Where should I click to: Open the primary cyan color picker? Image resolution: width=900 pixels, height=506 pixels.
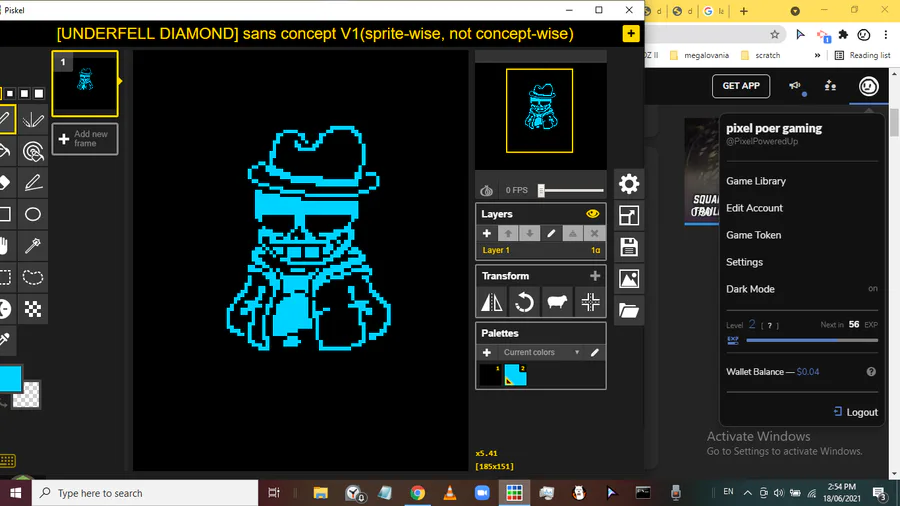coord(10,379)
